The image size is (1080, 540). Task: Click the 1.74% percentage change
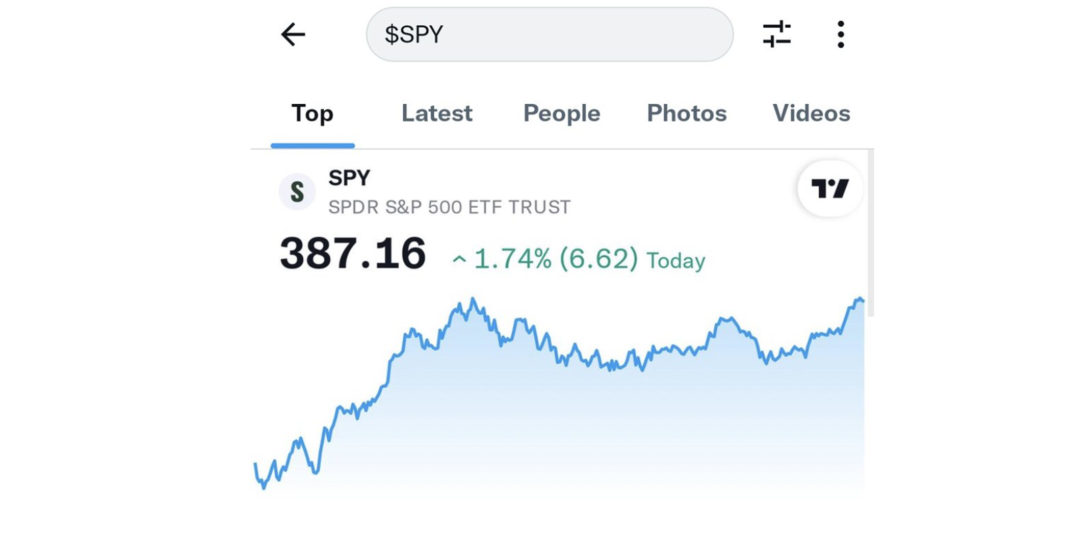pos(513,259)
